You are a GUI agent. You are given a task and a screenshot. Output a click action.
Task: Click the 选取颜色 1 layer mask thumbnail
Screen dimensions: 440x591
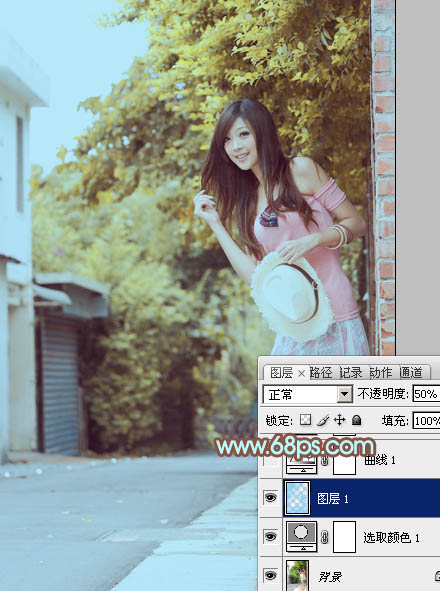pyautogui.click(x=345, y=537)
